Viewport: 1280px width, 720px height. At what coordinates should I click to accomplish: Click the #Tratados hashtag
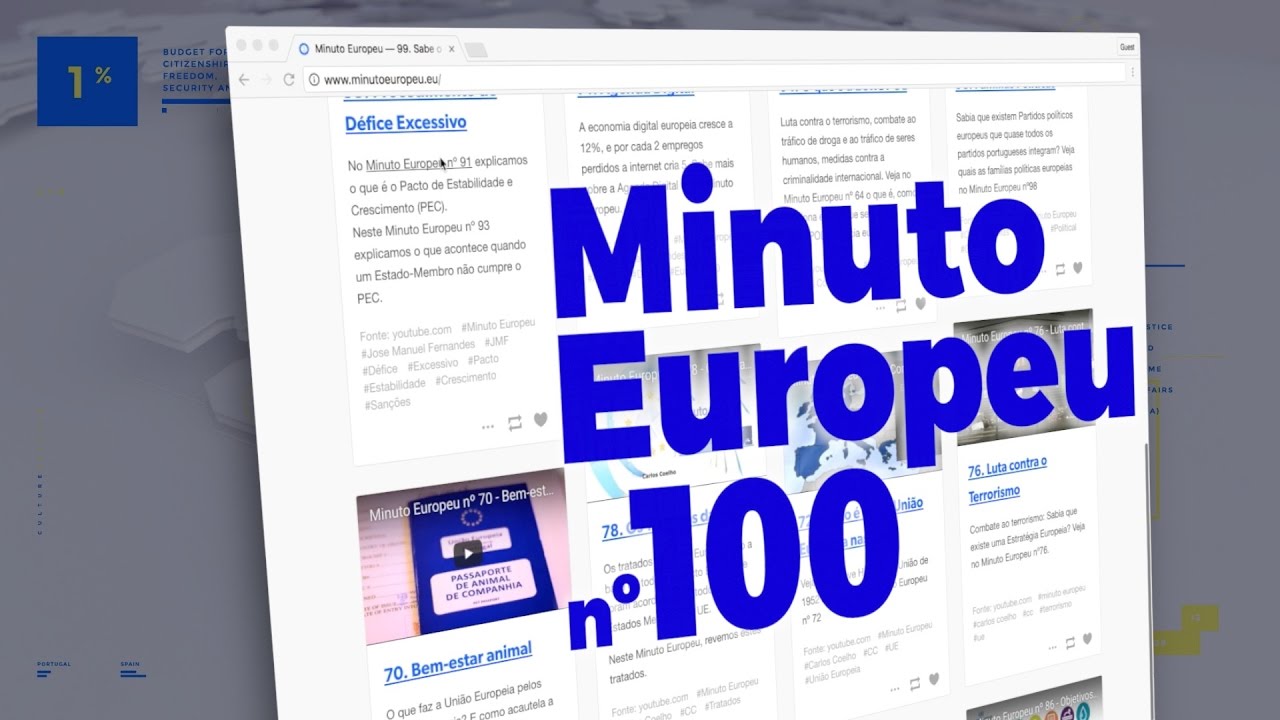722,703
